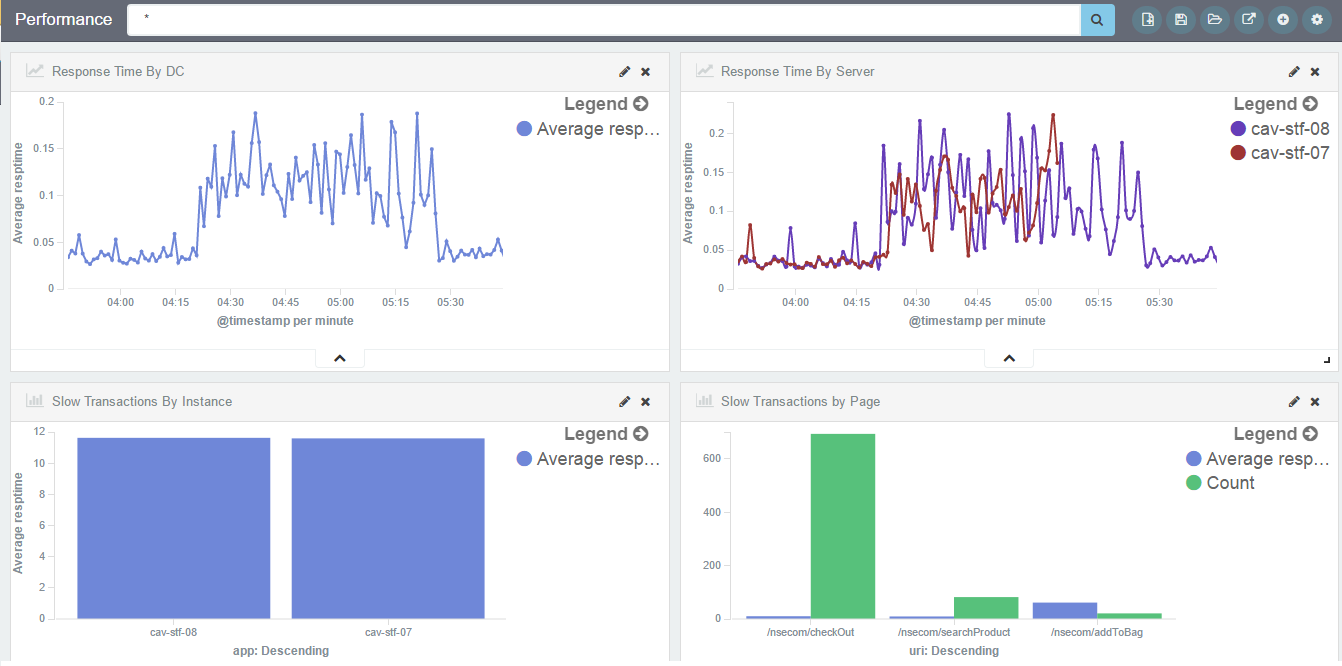Collapse legend in Slow Transactions By Instance
This screenshot has width=1342, height=666.
[640, 434]
